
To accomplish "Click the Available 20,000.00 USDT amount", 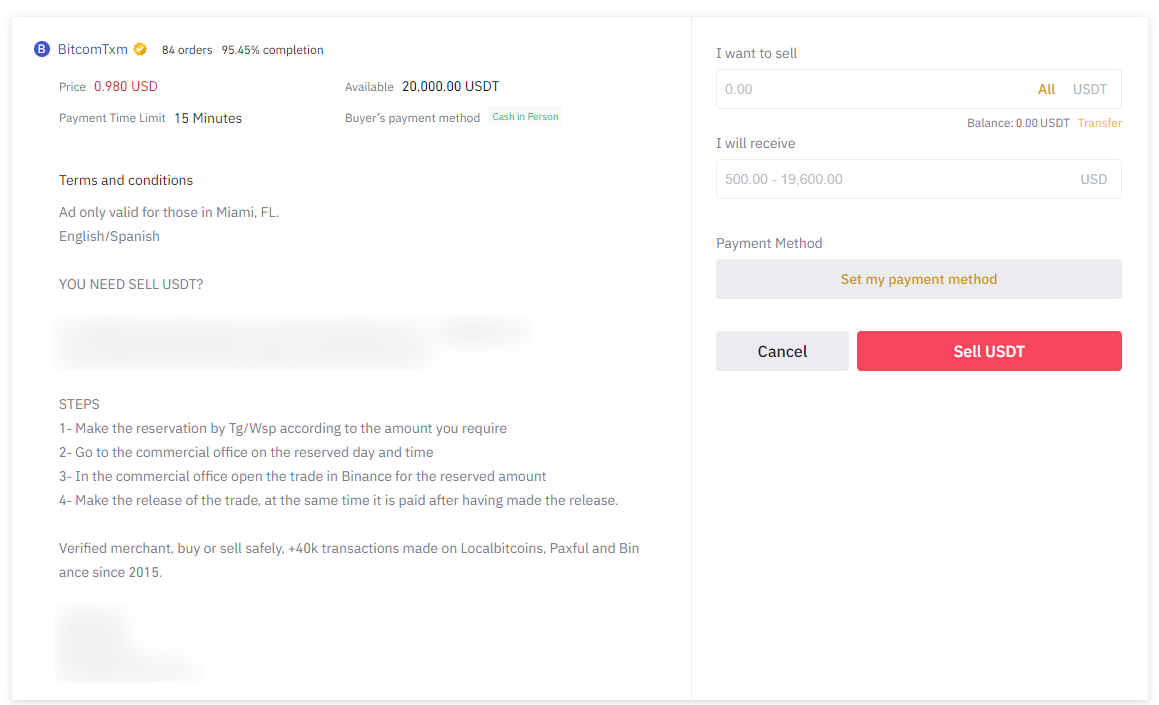I will coord(449,86).
